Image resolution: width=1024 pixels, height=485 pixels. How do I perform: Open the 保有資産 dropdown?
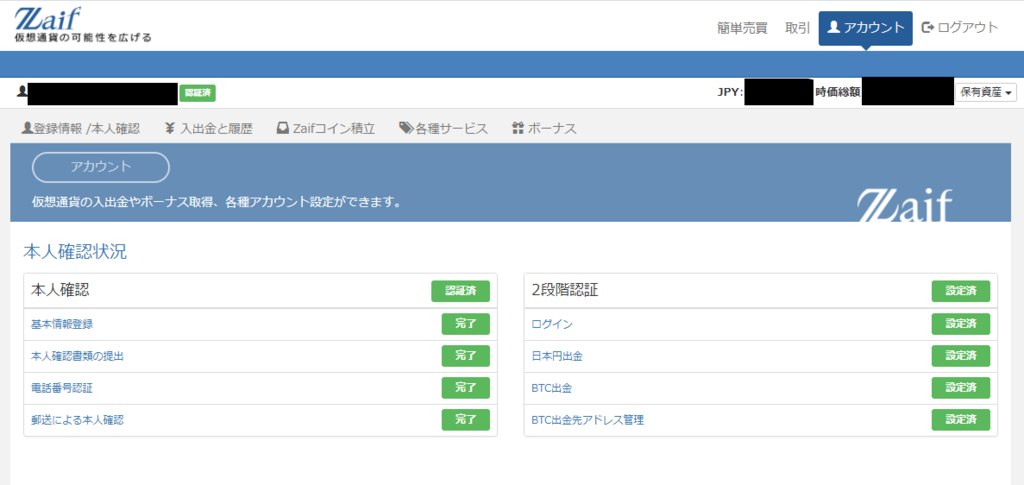coord(986,93)
